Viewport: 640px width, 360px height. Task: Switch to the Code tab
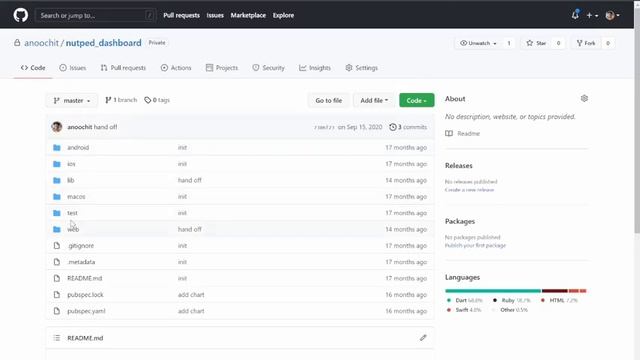[x=33, y=68]
